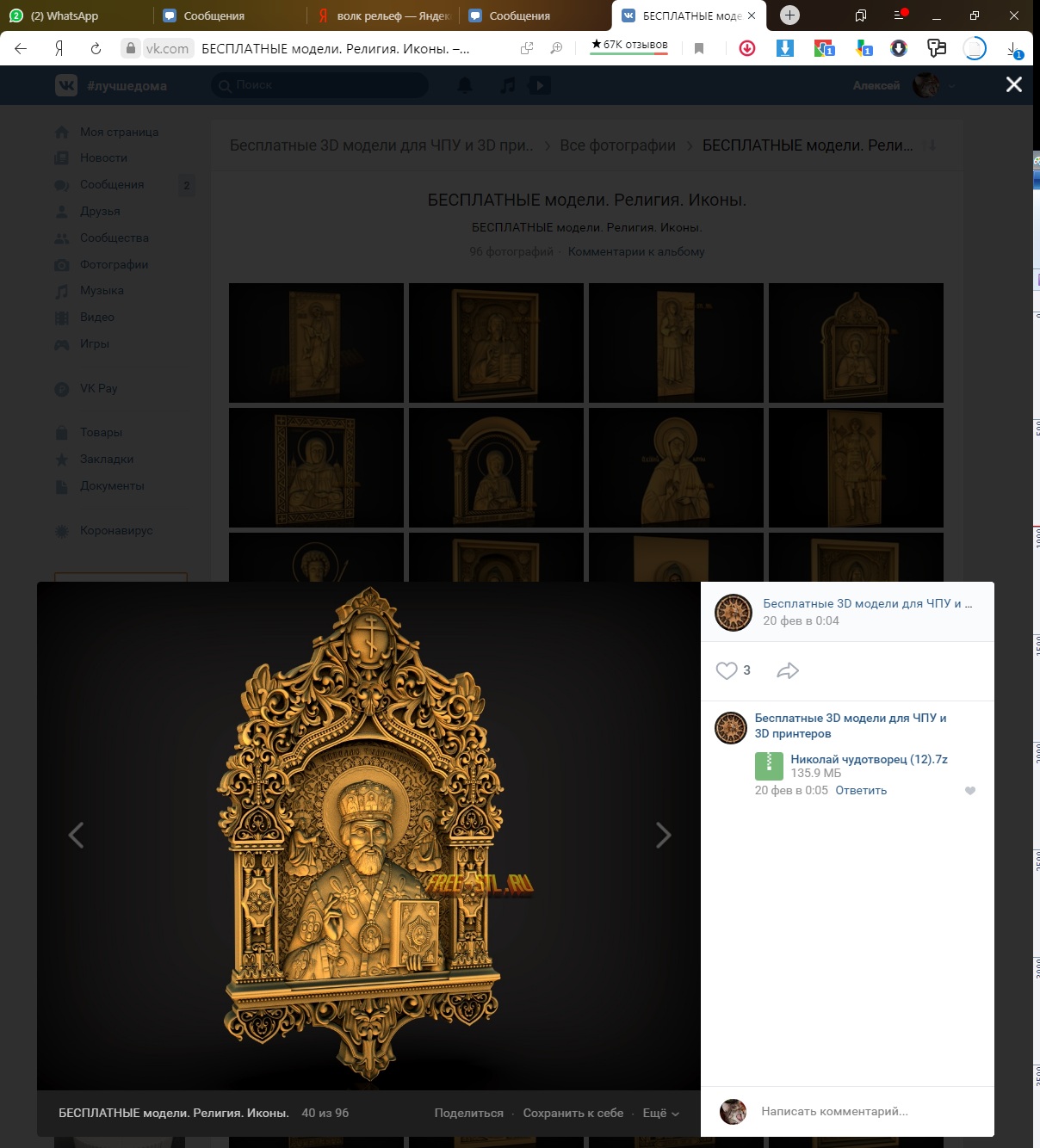Open a new browser tab
This screenshot has width=1040, height=1148.
tap(789, 15)
